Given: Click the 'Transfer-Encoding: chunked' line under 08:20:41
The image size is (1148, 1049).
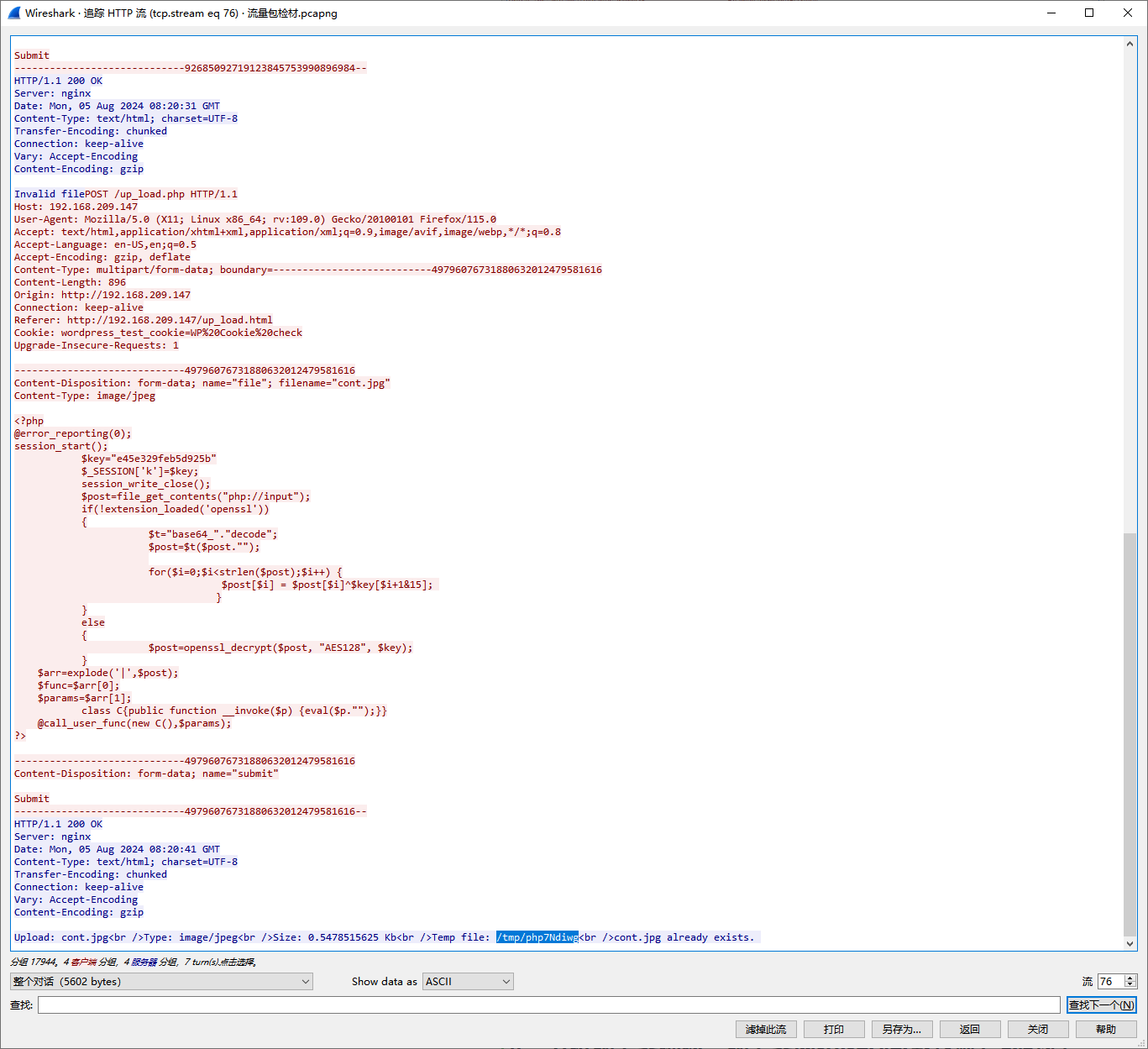Looking at the screenshot, I should (x=90, y=874).
